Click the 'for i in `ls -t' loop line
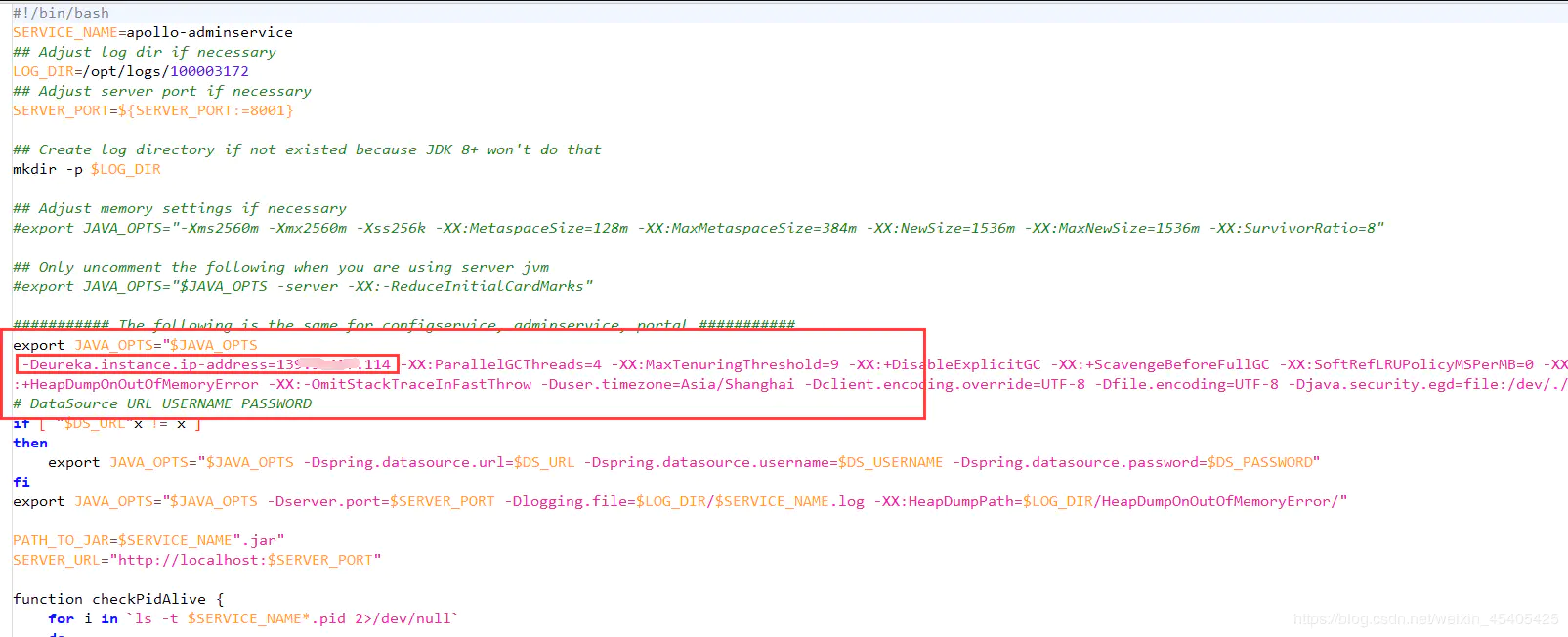The image size is (1568, 637). point(253,618)
